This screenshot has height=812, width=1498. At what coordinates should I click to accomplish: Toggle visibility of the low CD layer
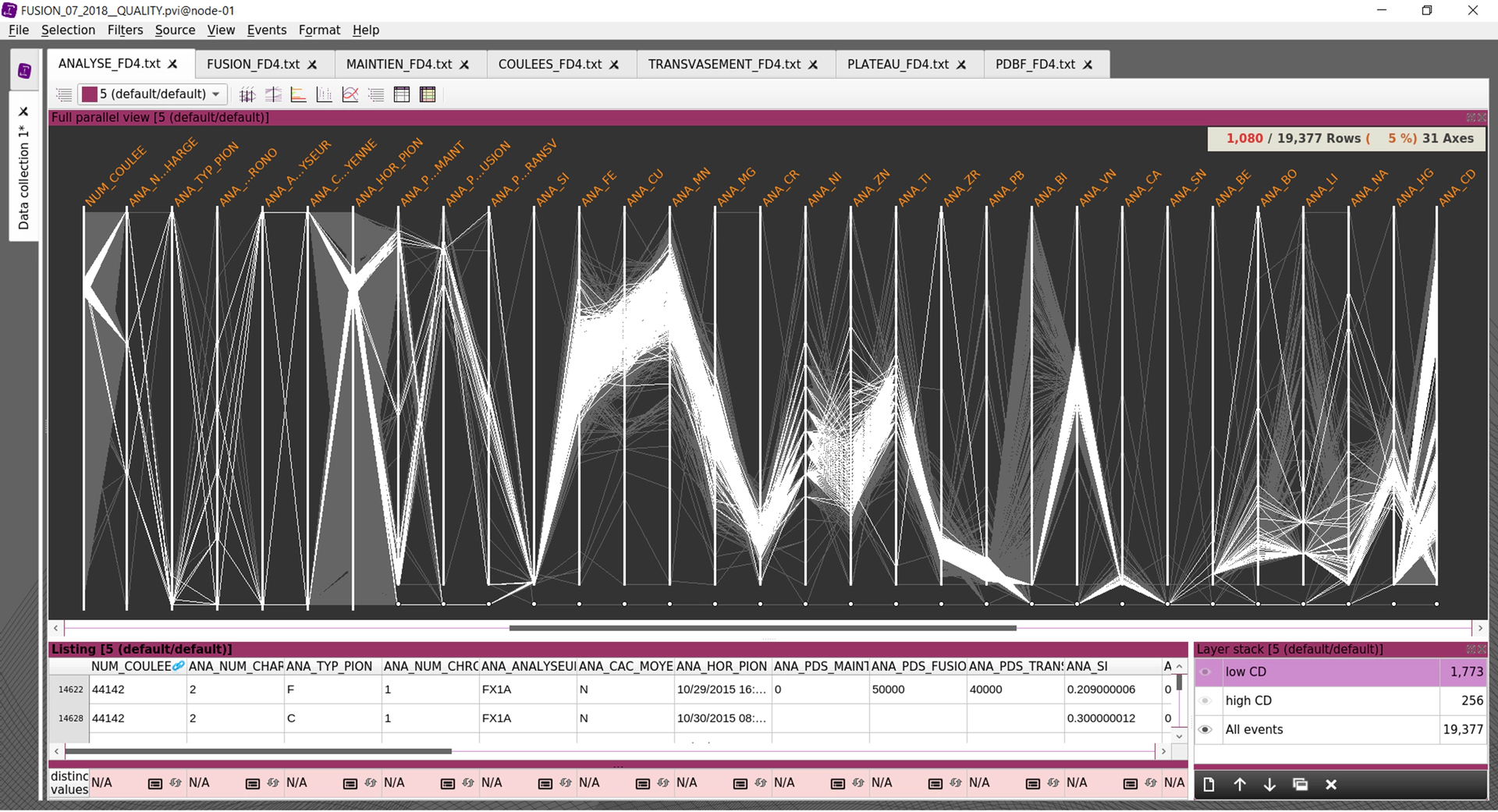pyautogui.click(x=1205, y=672)
